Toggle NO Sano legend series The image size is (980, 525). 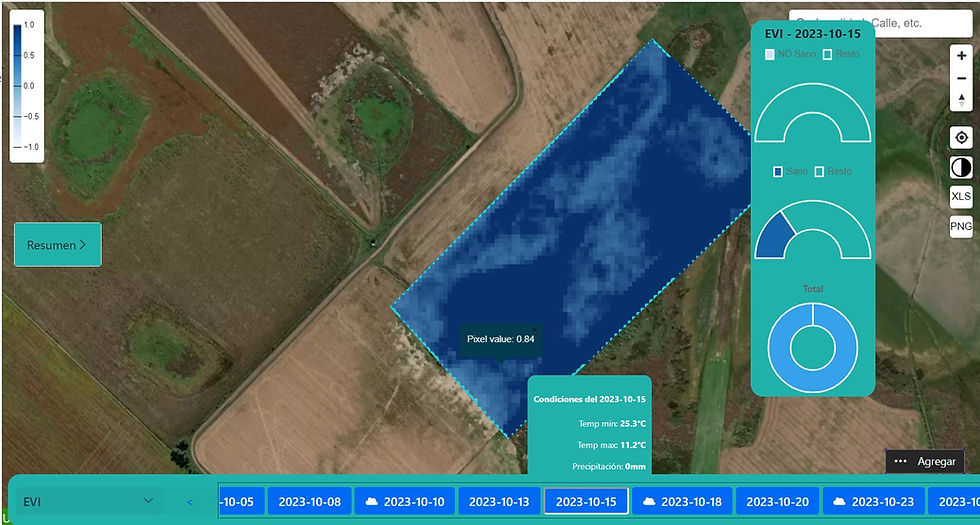(x=791, y=54)
